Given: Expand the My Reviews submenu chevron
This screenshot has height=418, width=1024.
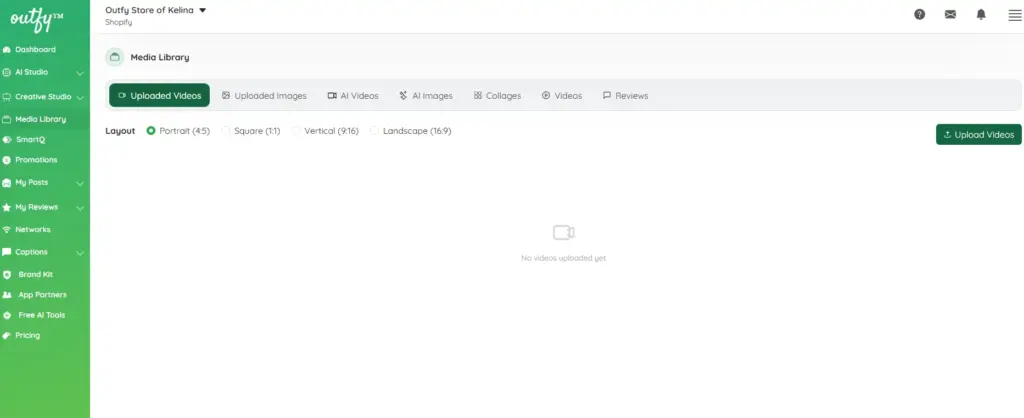Looking at the screenshot, I should click(80, 208).
